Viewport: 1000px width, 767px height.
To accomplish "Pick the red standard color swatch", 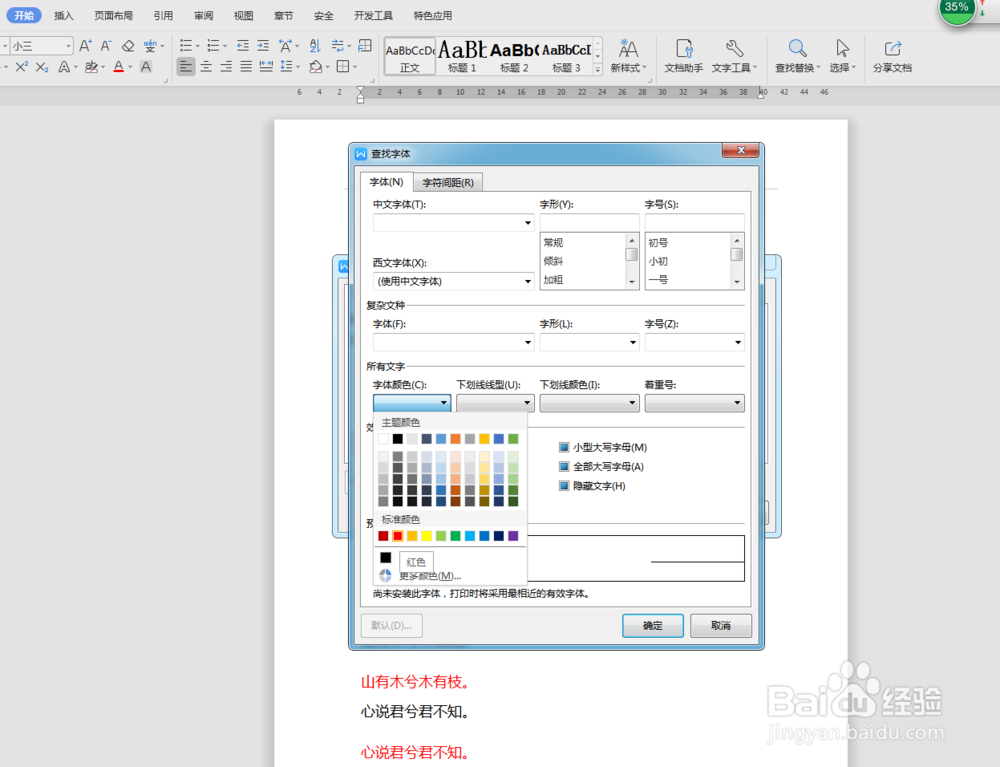I will pyautogui.click(x=396, y=536).
